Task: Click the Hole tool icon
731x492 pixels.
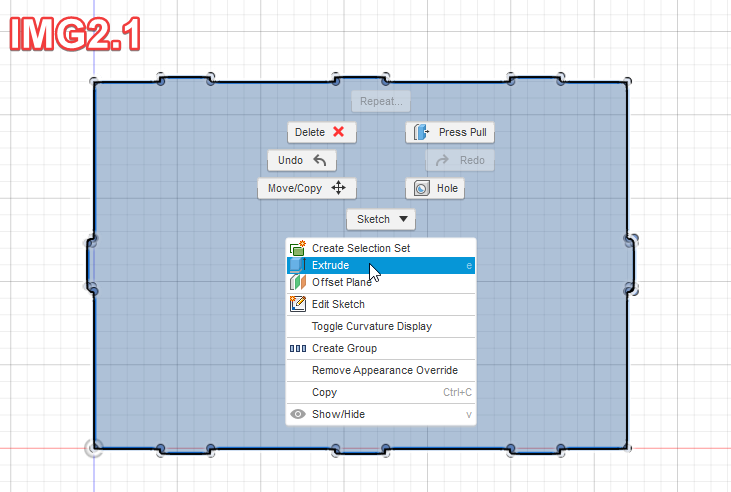Action: (421, 188)
